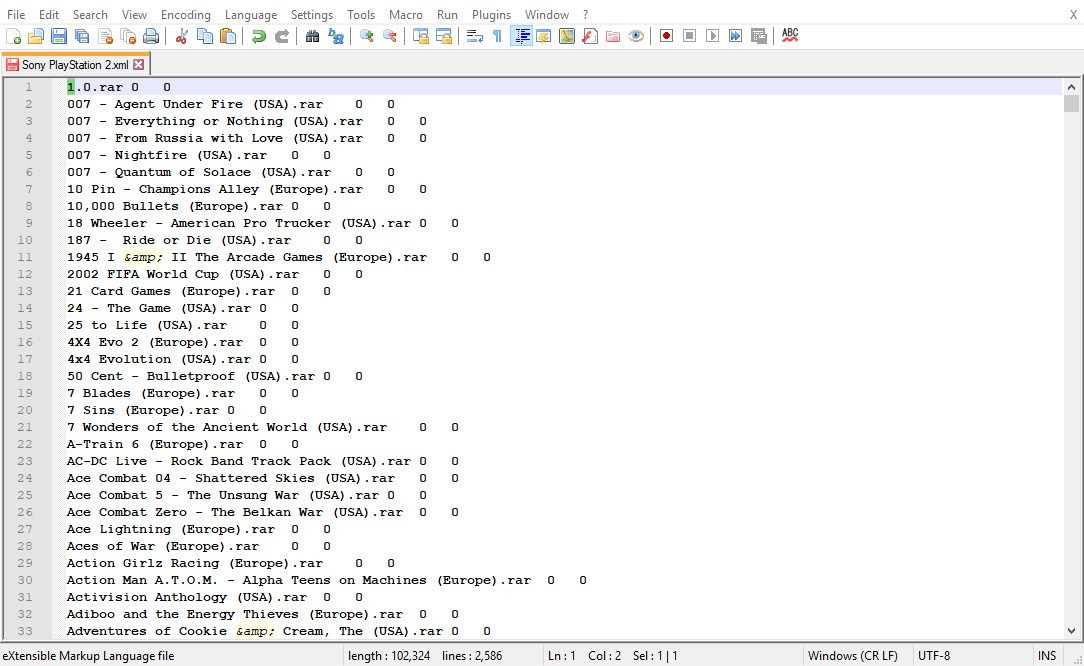Screen dimensions: 1084x666
Task: Open the Settings menu
Action: 311,15
